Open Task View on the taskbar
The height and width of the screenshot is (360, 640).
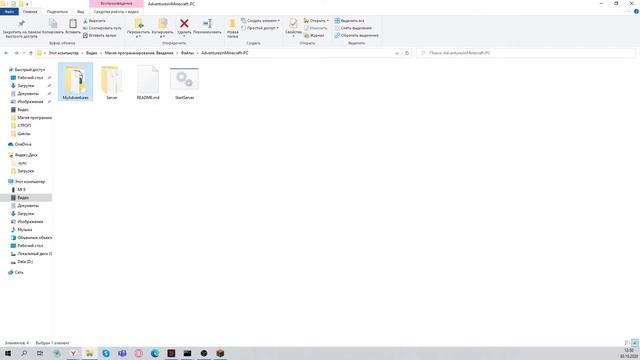[40, 353]
